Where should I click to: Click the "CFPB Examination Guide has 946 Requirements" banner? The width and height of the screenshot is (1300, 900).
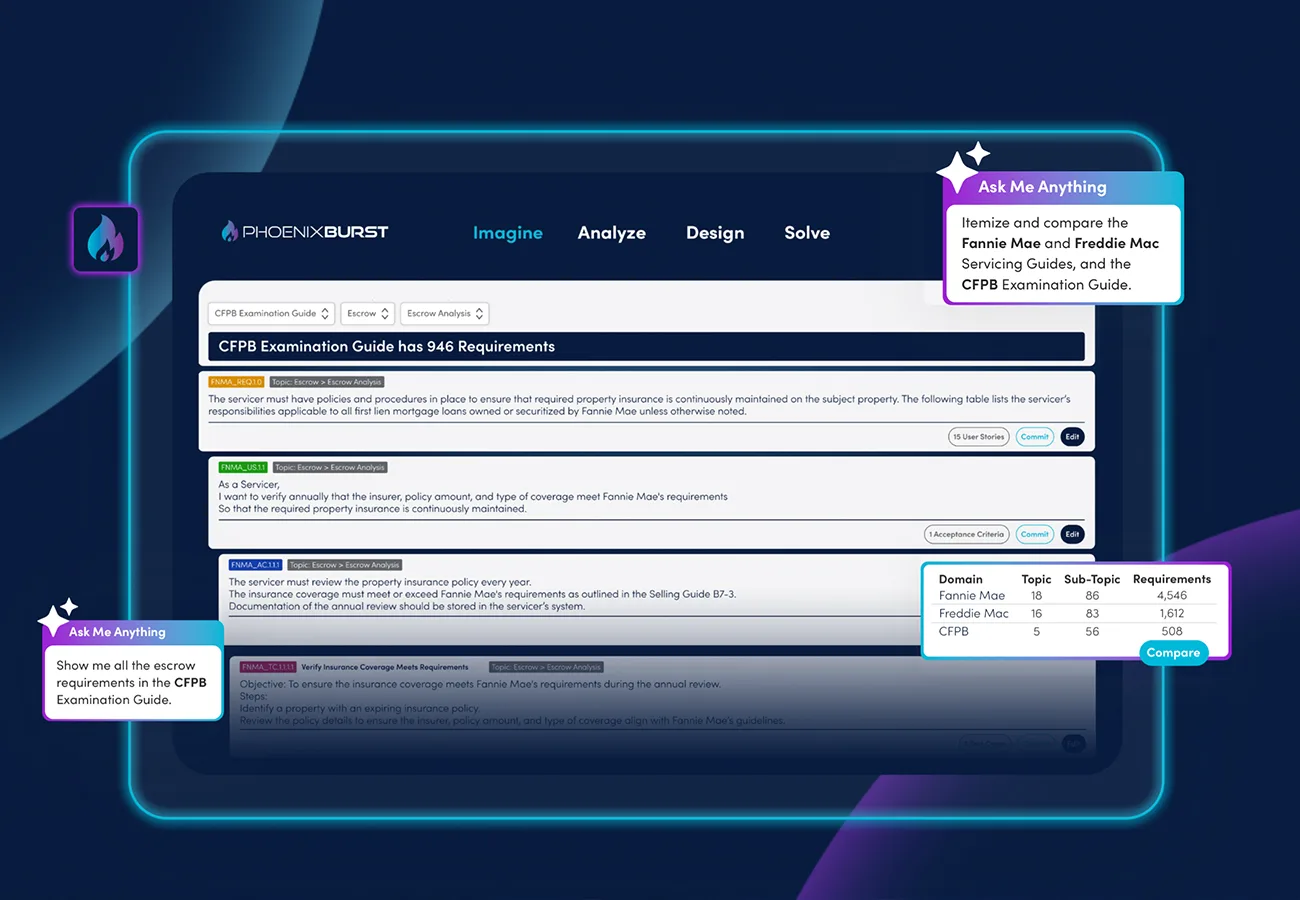point(646,347)
